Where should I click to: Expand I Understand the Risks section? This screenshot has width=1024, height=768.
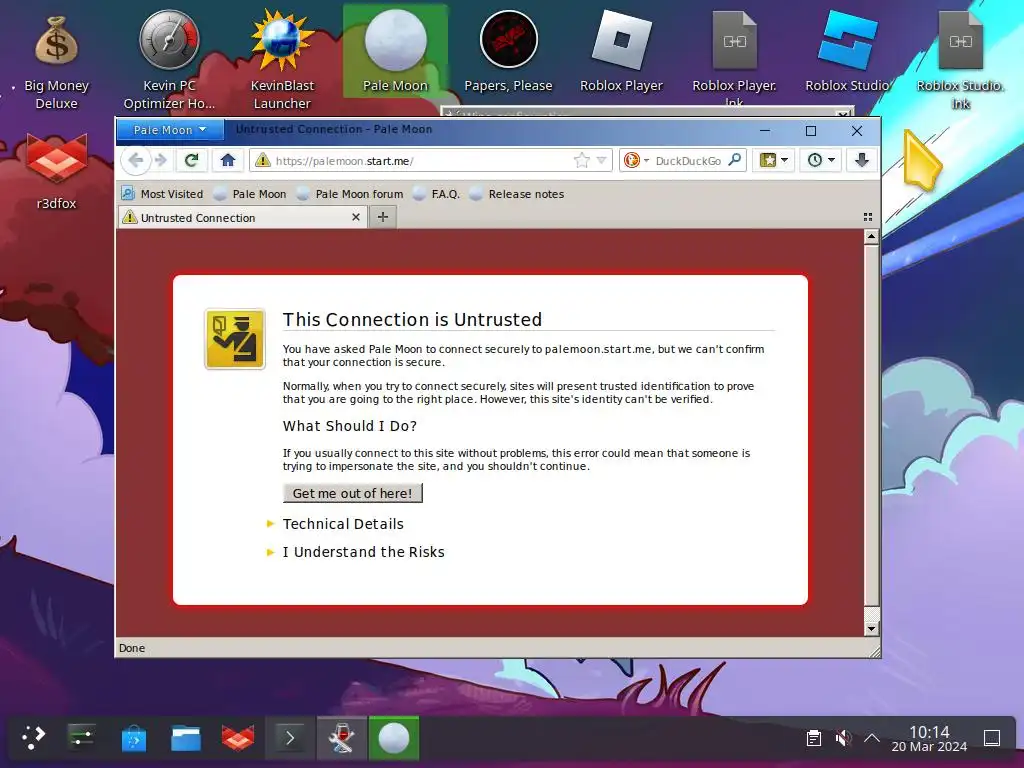pos(363,552)
